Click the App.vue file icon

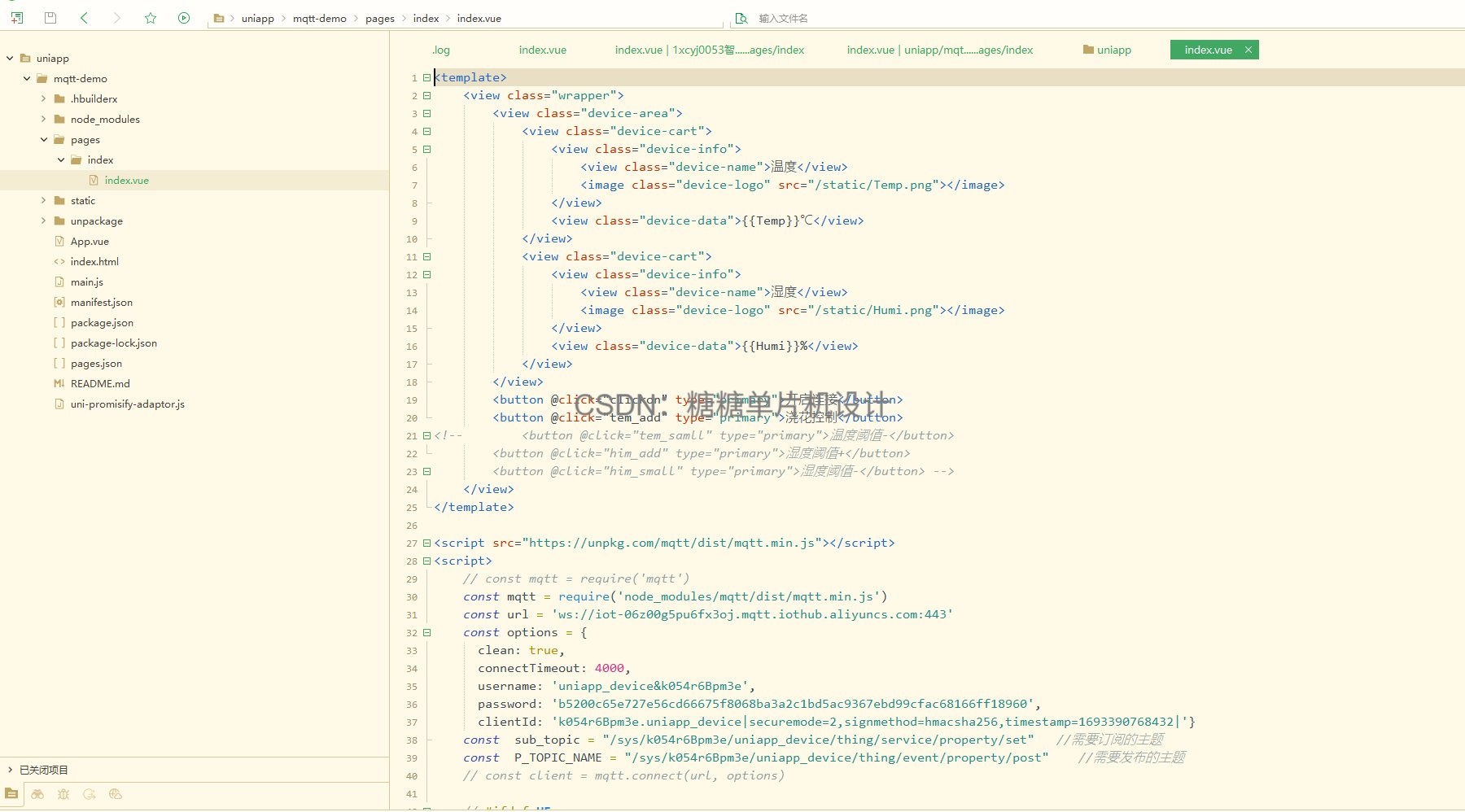click(59, 241)
